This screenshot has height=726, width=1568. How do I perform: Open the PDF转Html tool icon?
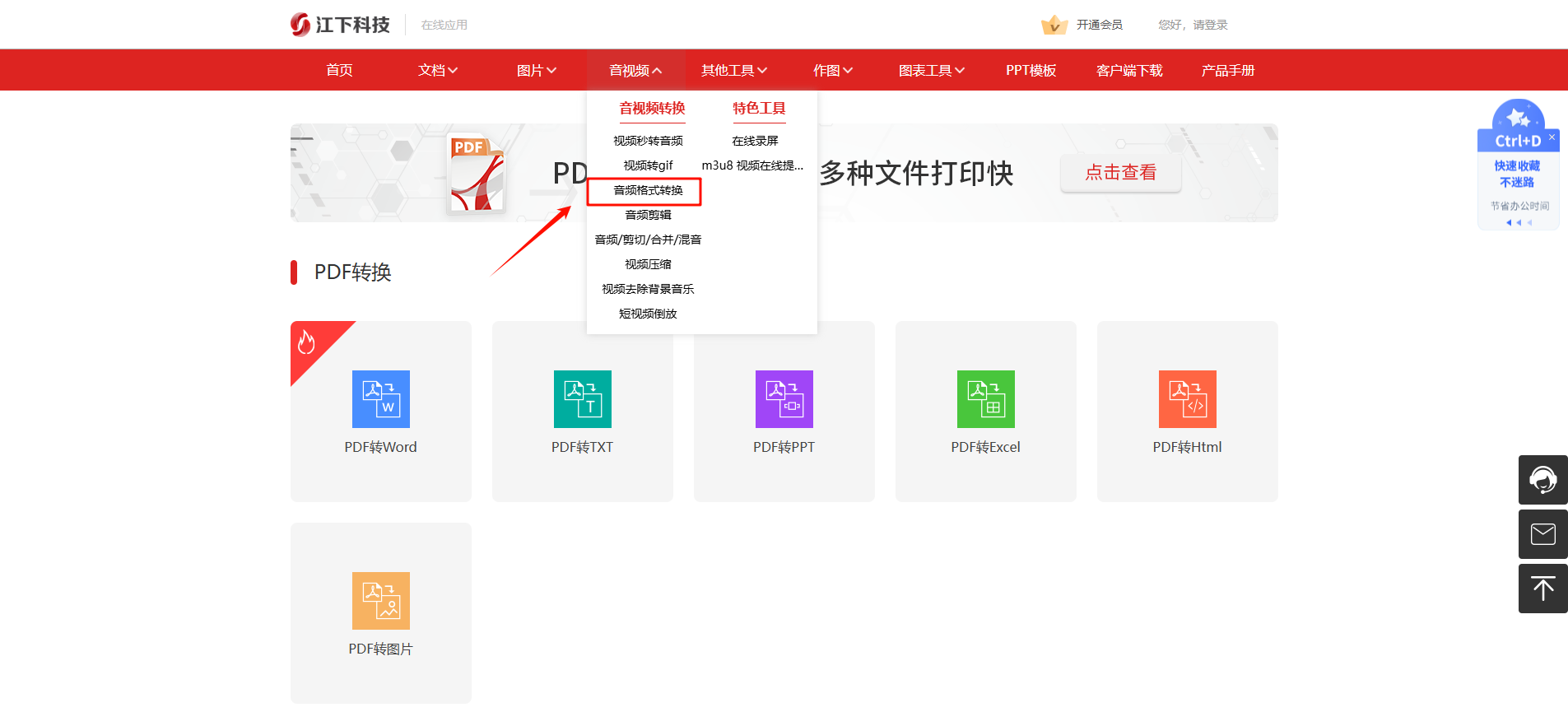(1188, 399)
